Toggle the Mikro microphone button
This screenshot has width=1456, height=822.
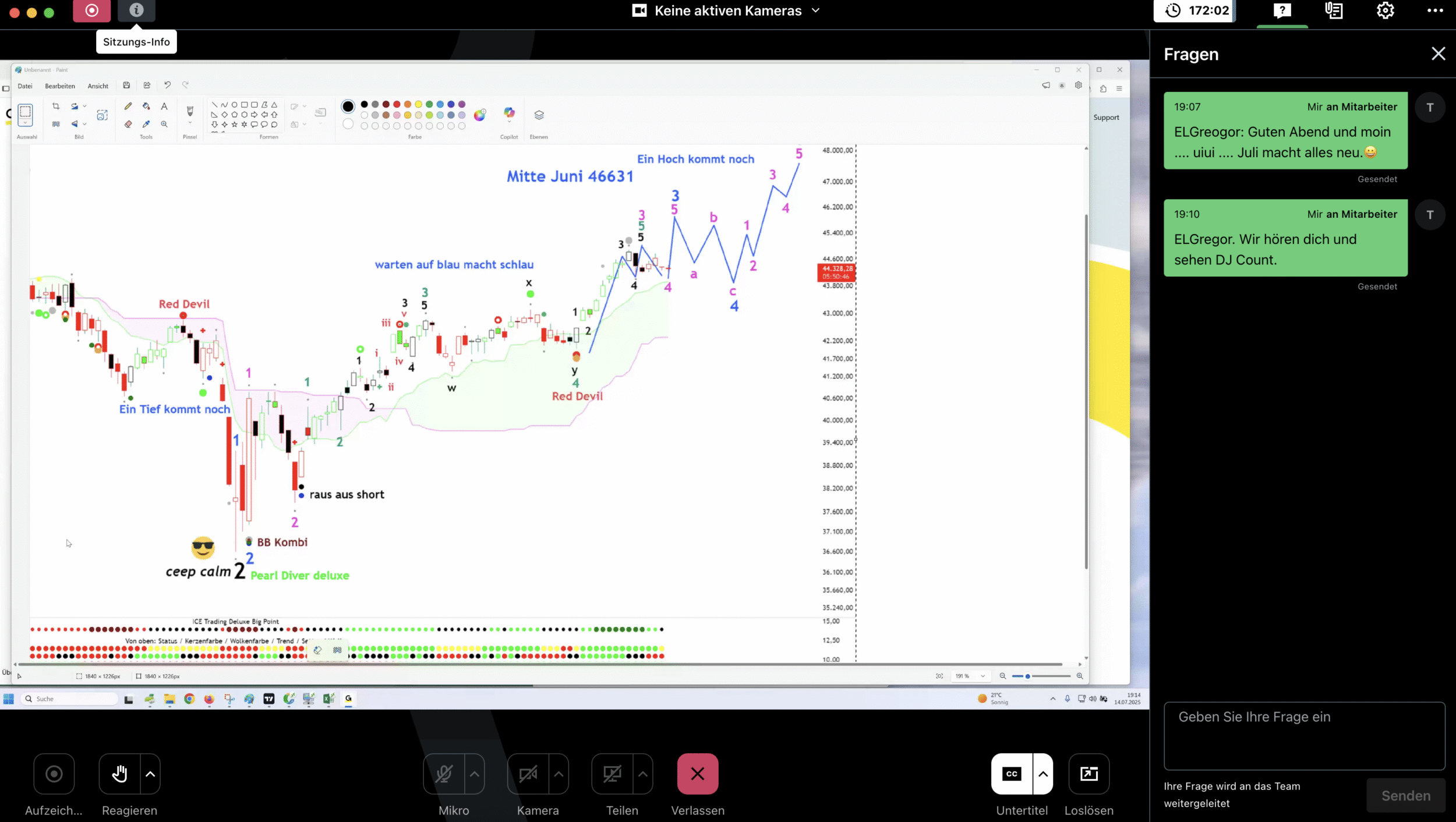point(444,774)
